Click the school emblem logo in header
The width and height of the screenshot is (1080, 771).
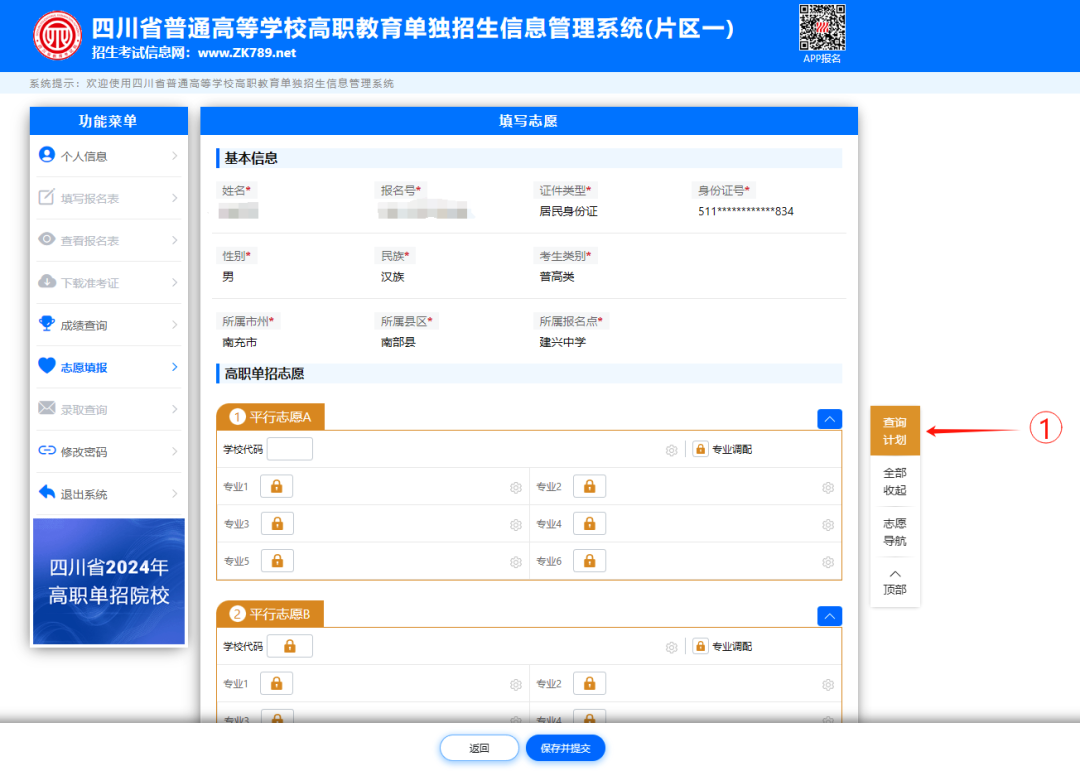click(58, 35)
